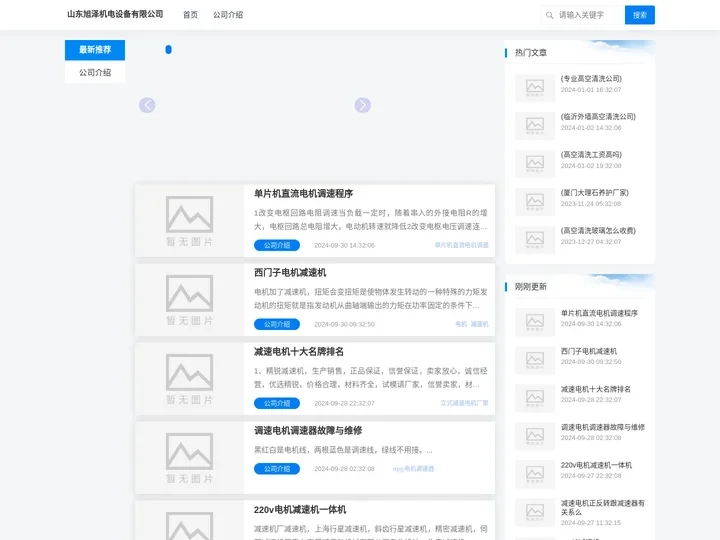Click thumbnail beside (临沂外墙高空清洗公司)
Image resolution: width=720 pixels, height=540 pixels.
tap(535, 125)
